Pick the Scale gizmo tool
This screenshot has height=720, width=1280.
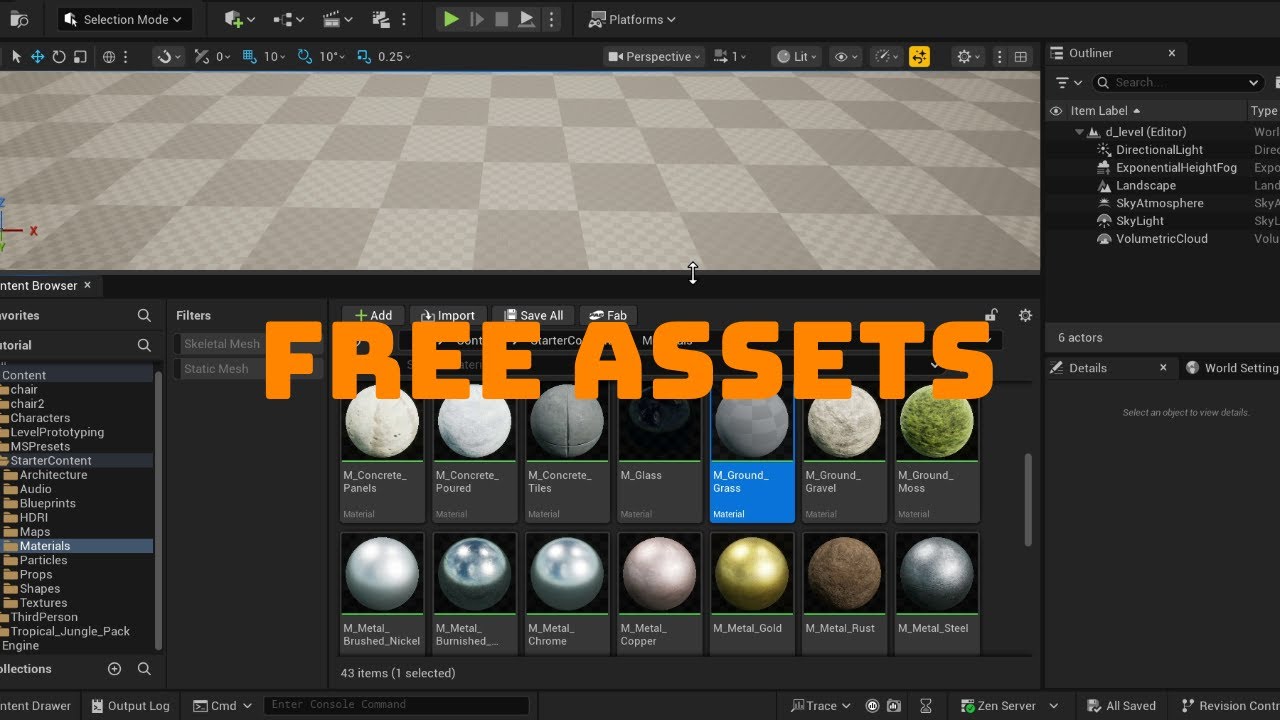(x=80, y=57)
